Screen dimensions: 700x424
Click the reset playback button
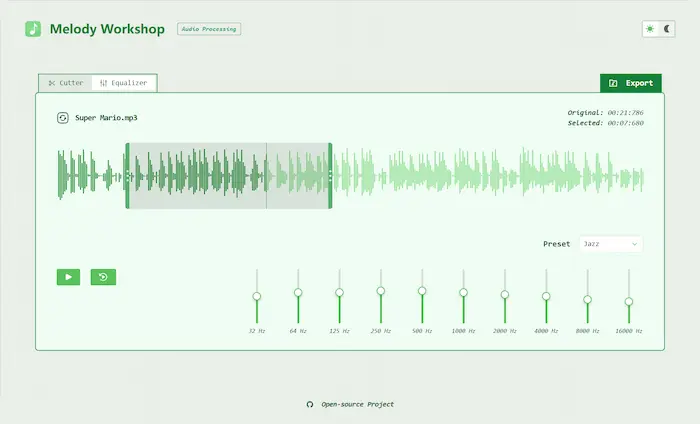[103, 277]
